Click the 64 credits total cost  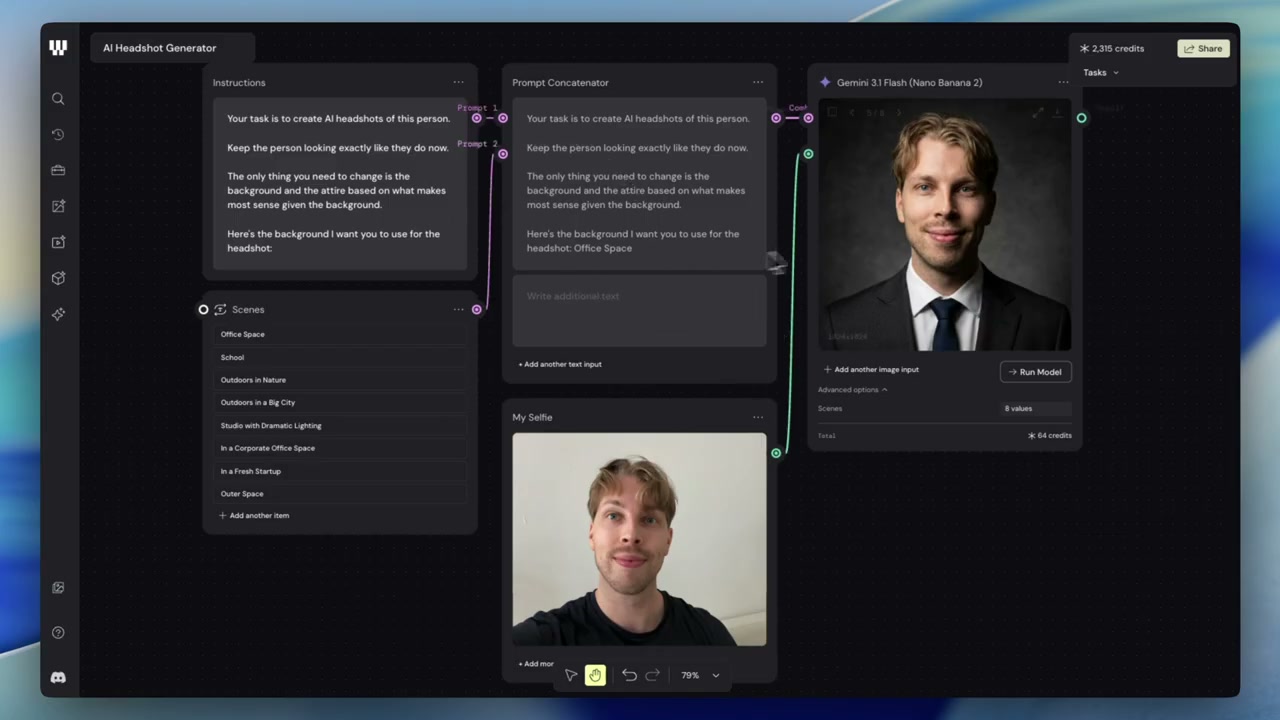point(1050,436)
